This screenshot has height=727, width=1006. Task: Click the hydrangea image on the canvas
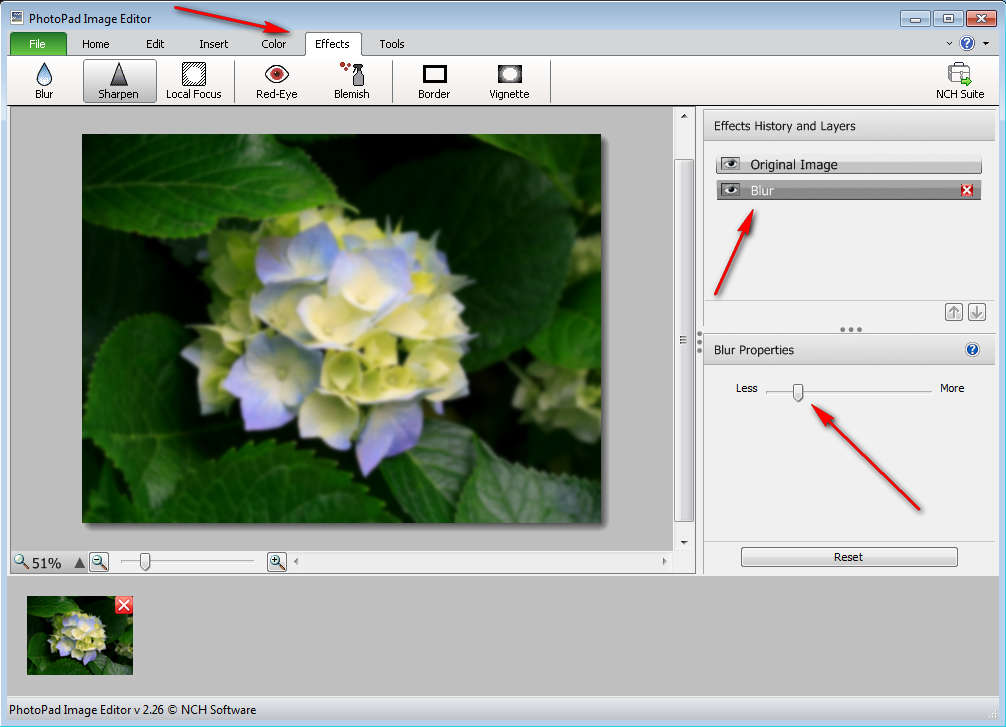point(341,328)
